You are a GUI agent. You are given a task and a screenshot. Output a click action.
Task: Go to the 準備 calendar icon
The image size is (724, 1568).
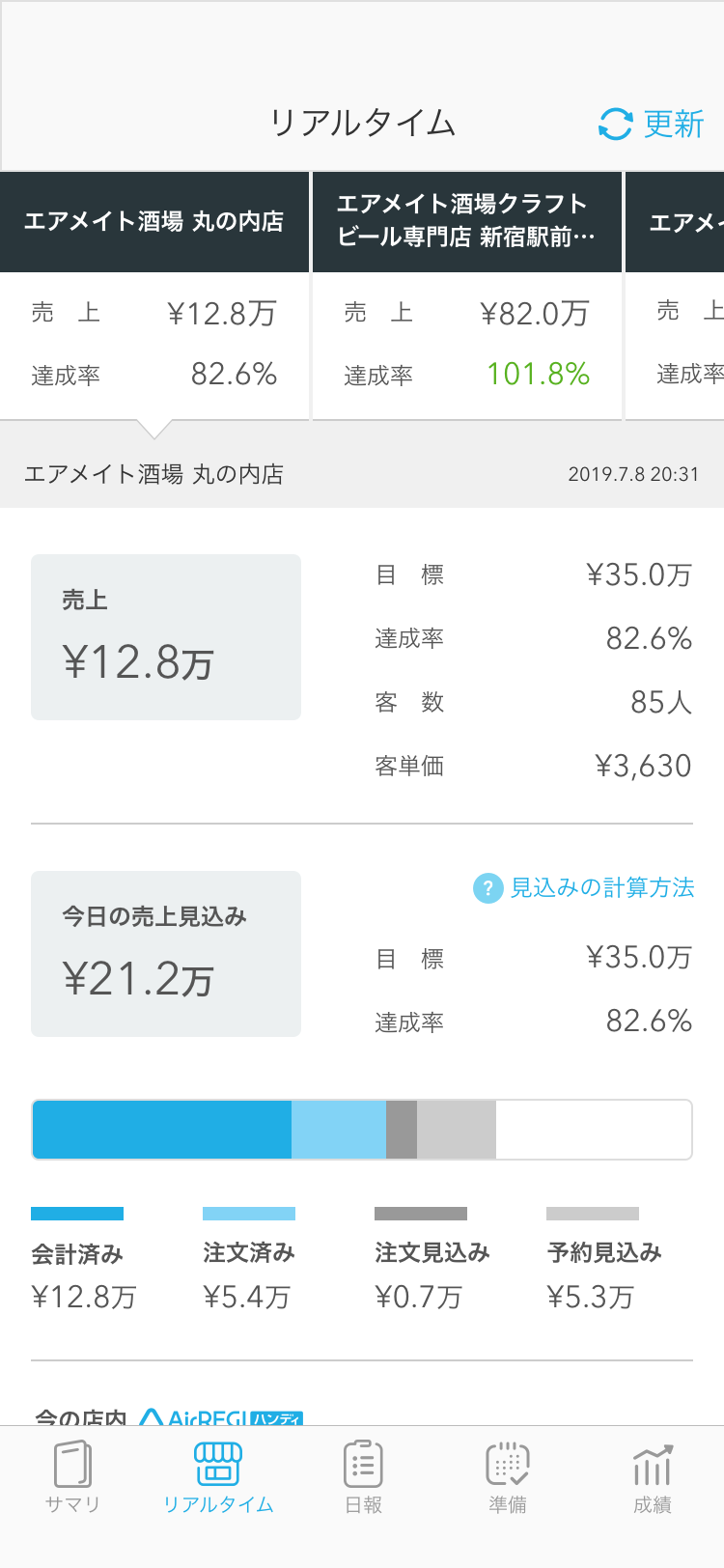pos(507,1464)
